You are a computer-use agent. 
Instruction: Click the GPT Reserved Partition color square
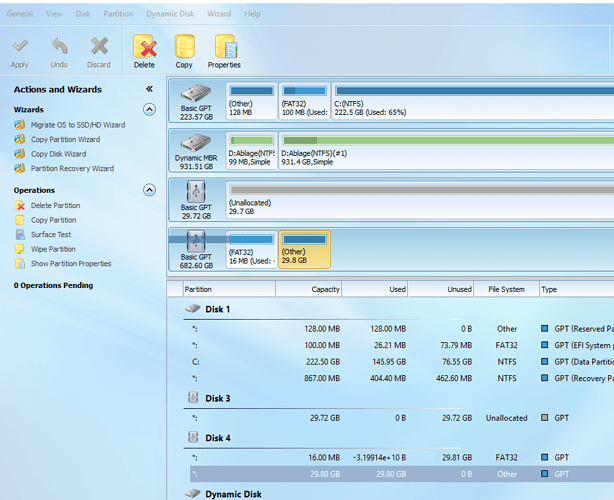pos(544,328)
